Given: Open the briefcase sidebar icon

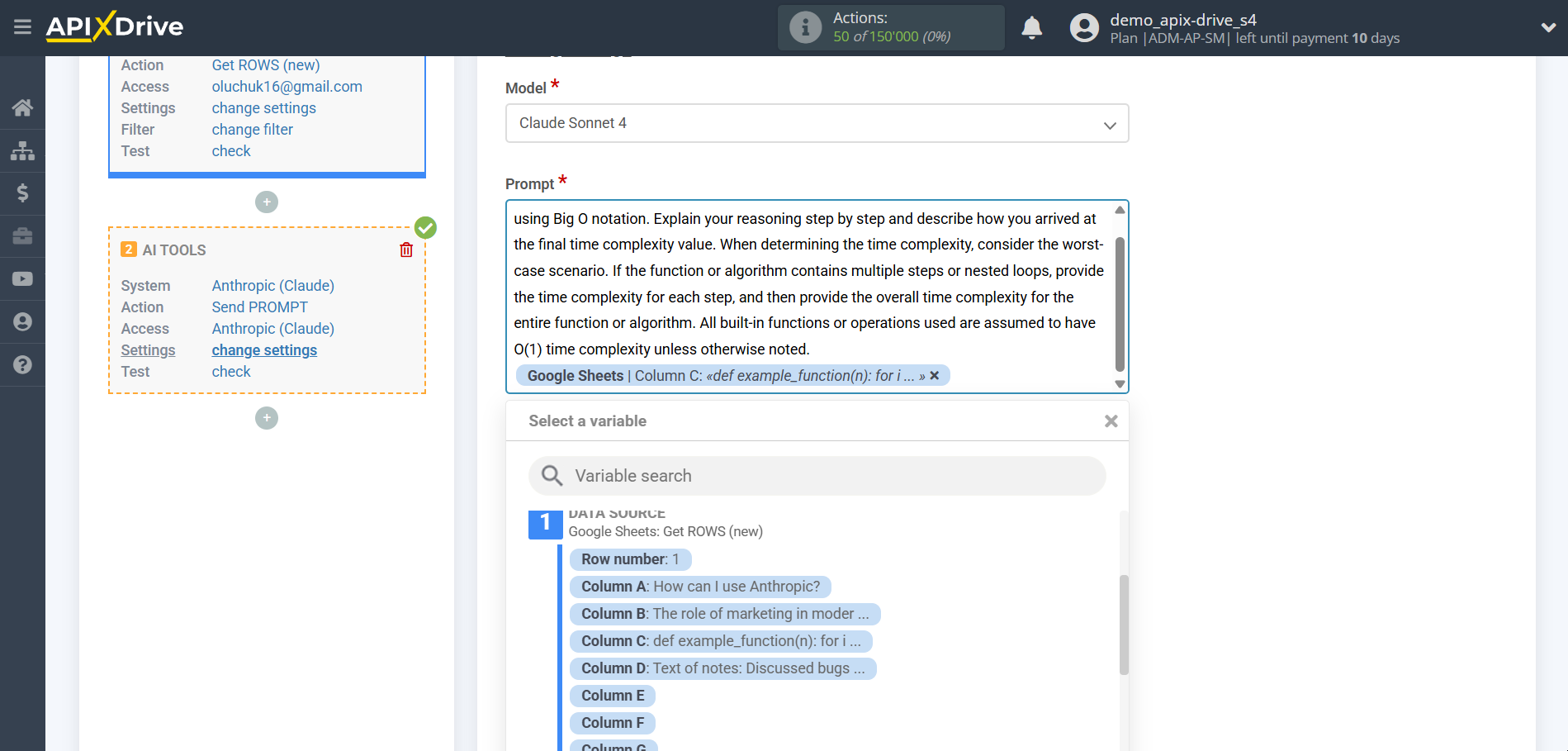Looking at the screenshot, I should coord(22,236).
